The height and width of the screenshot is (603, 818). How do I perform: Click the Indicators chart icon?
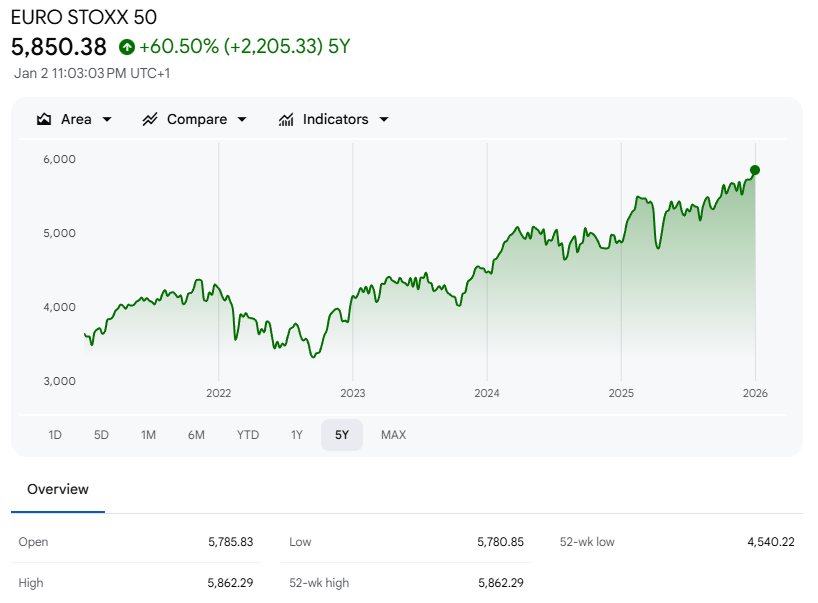[x=286, y=119]
